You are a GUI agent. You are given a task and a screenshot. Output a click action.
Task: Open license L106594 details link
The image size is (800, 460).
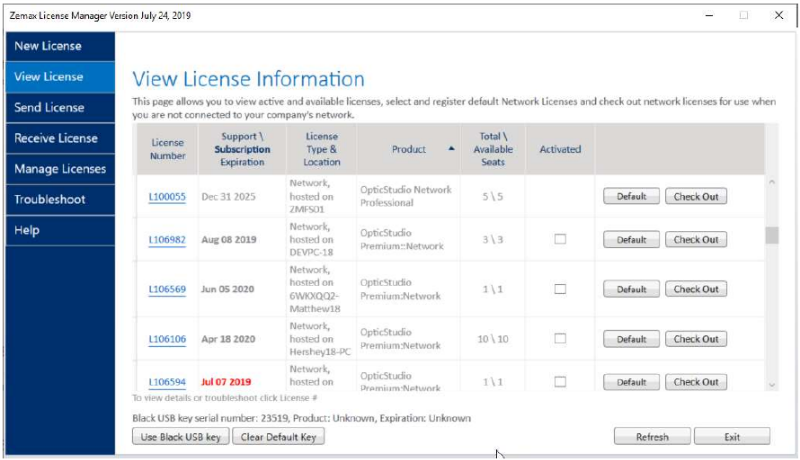(x=167, y=382)
